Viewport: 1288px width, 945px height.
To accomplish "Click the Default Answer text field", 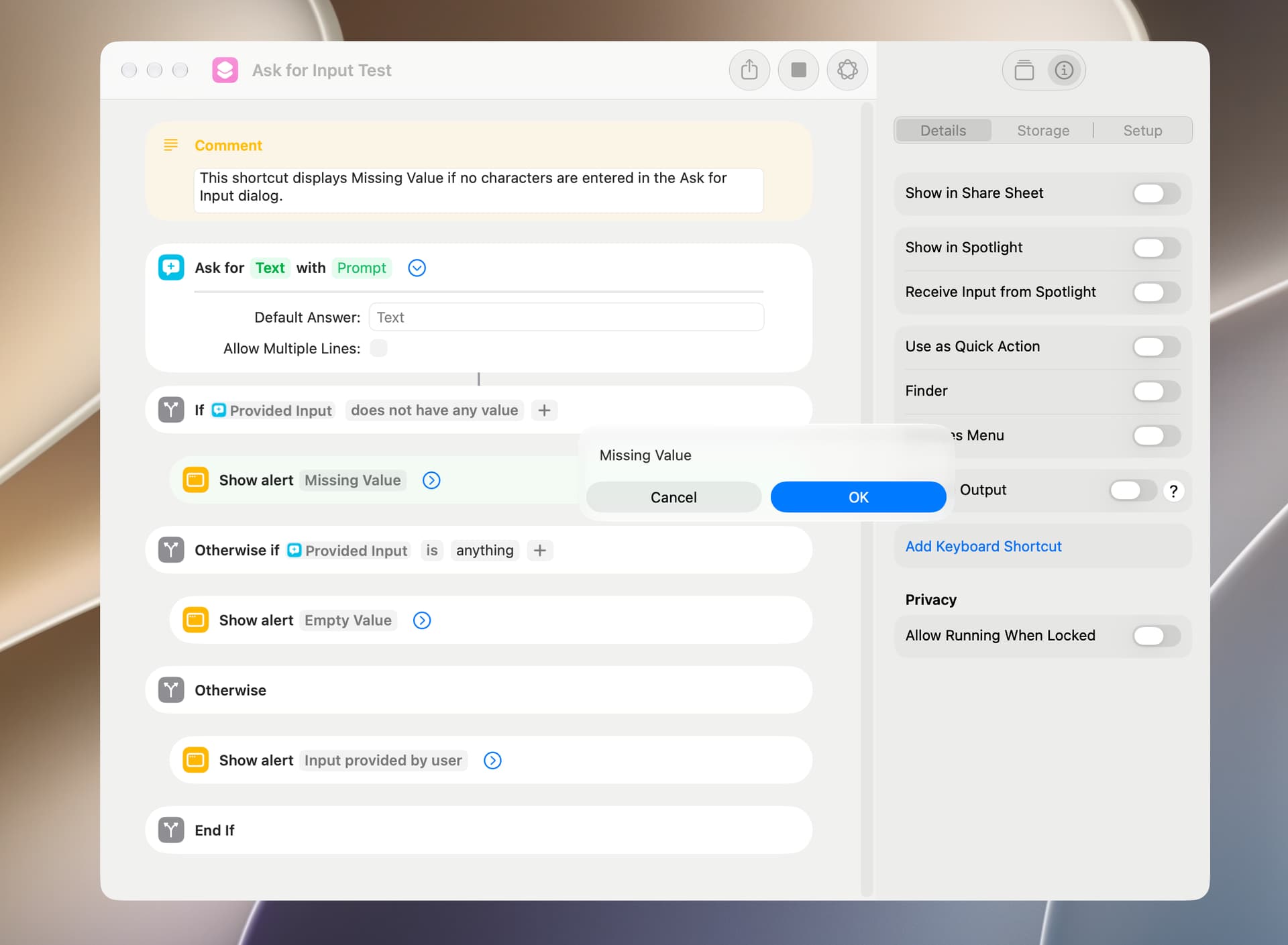I will (x=566, y=317).
